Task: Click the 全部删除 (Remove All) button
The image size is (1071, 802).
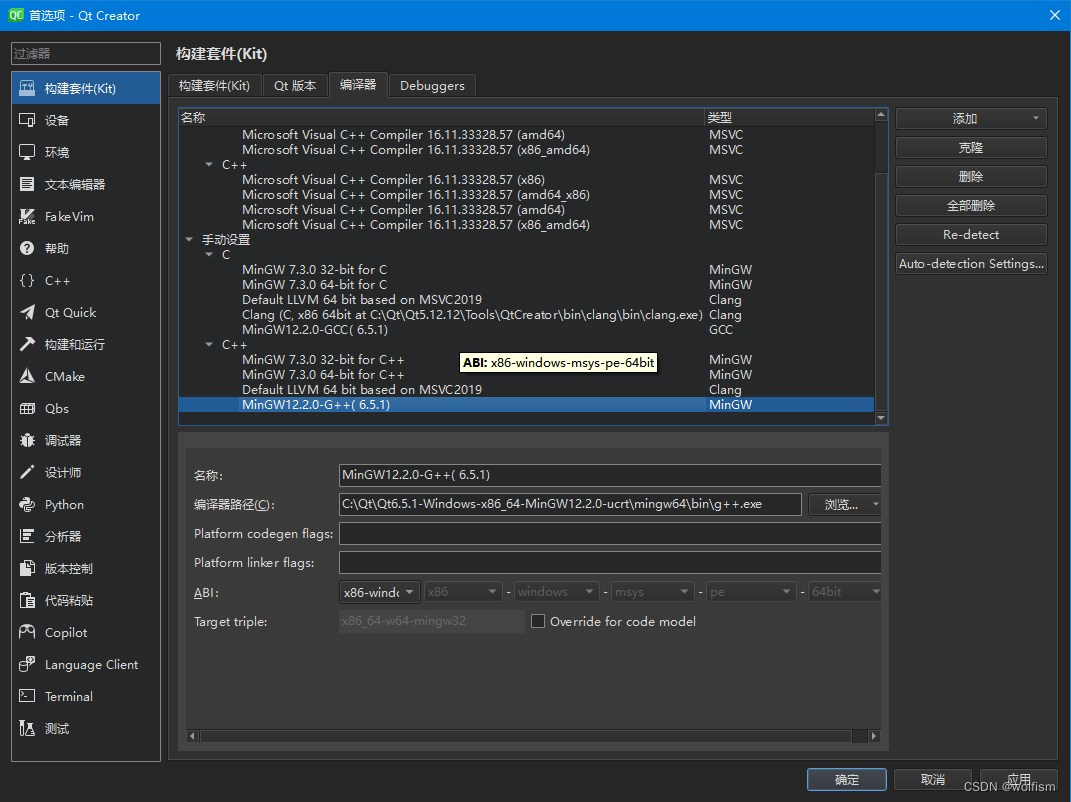Action: click(971, 206)
